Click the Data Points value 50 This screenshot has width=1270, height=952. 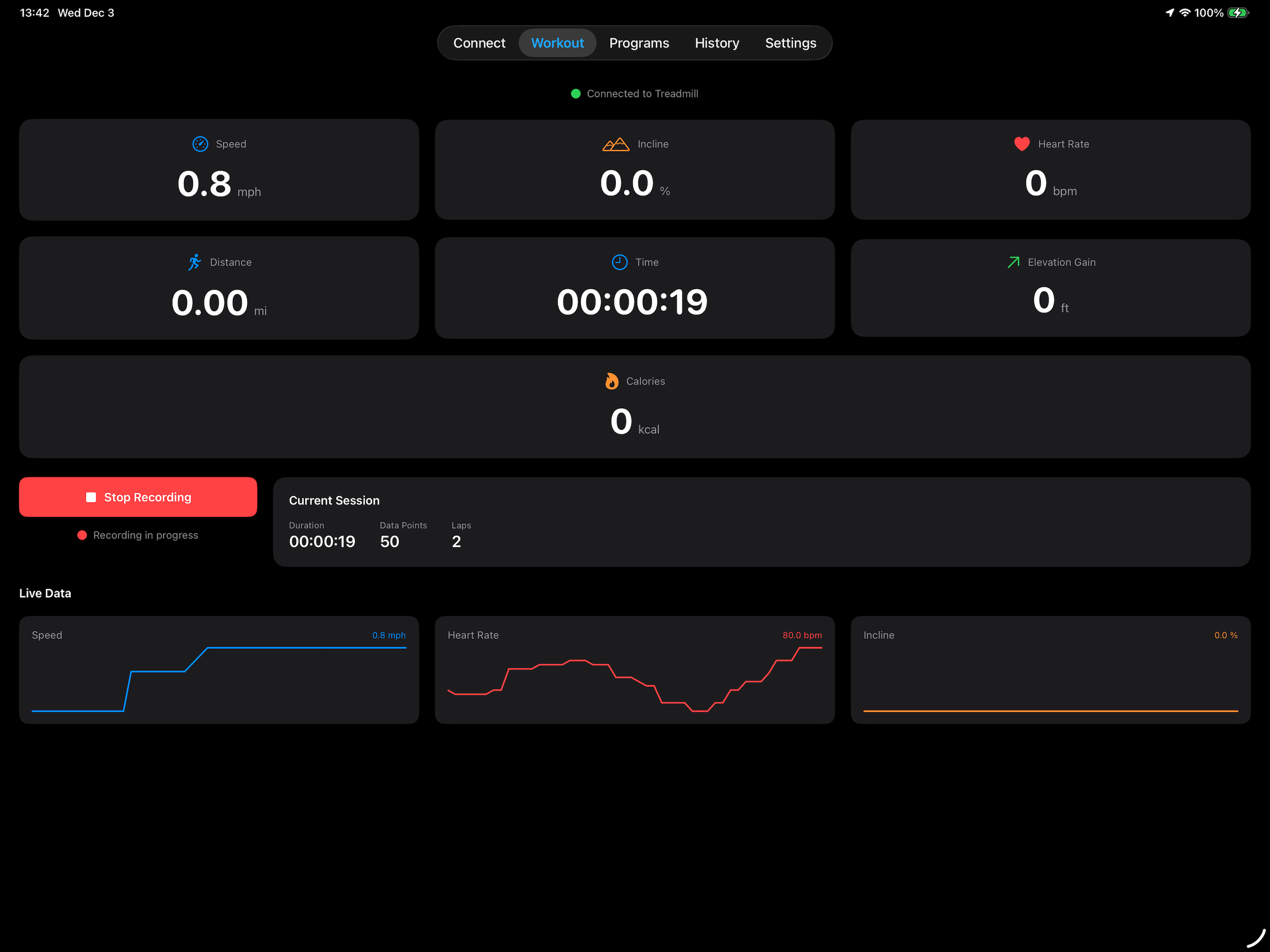(x=389, y=542)
